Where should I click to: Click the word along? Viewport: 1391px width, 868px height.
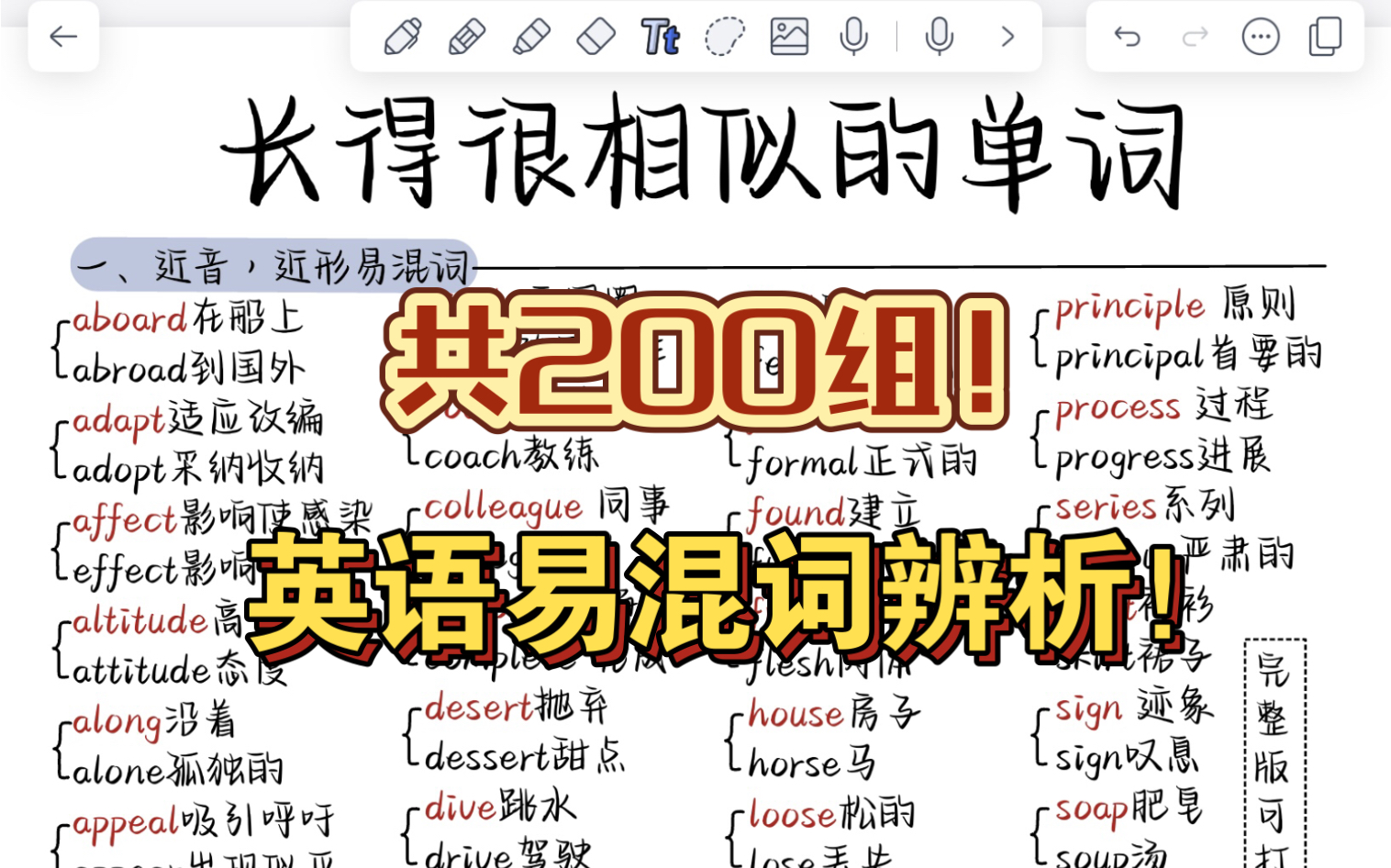pos(117,723)
